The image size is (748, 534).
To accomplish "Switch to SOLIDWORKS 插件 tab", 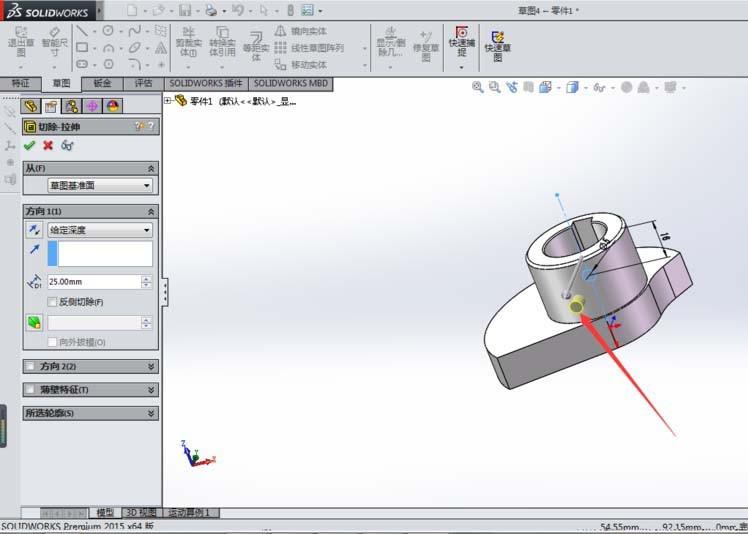I will point(206,84).
